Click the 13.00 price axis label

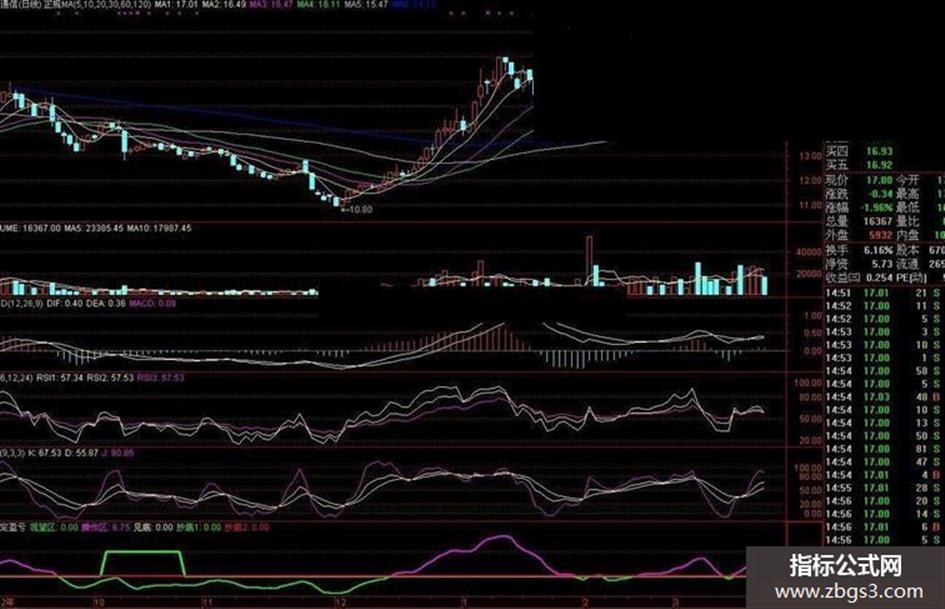click(811, 156)
